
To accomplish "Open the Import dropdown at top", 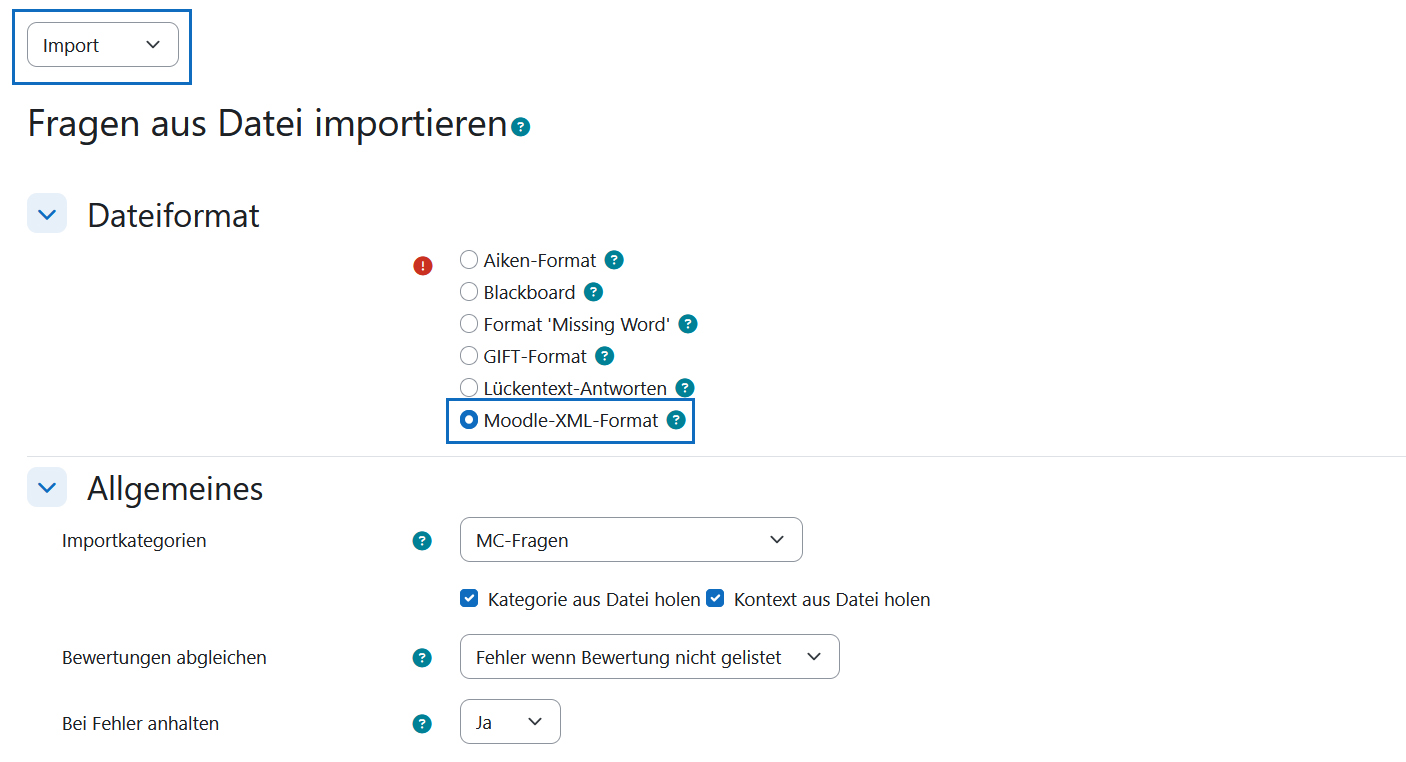I will pos(103,45).
